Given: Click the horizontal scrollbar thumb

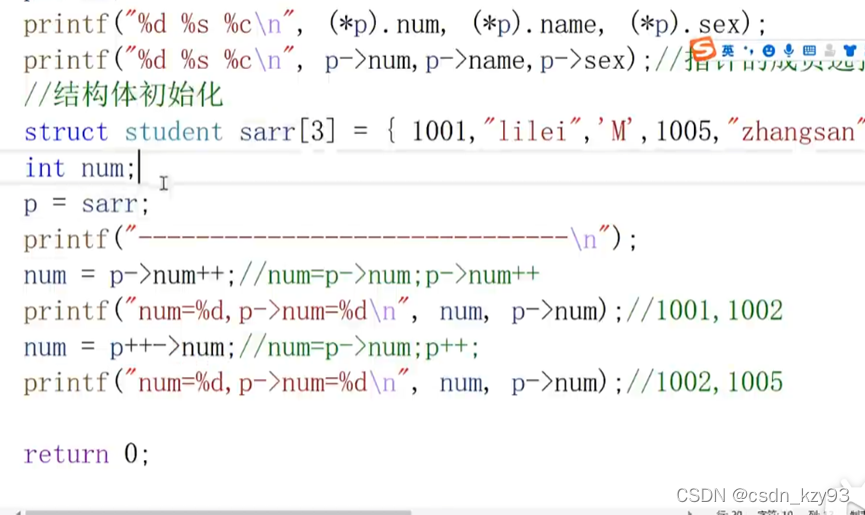Looking at the screenshot, I should [x=218, y=512].
